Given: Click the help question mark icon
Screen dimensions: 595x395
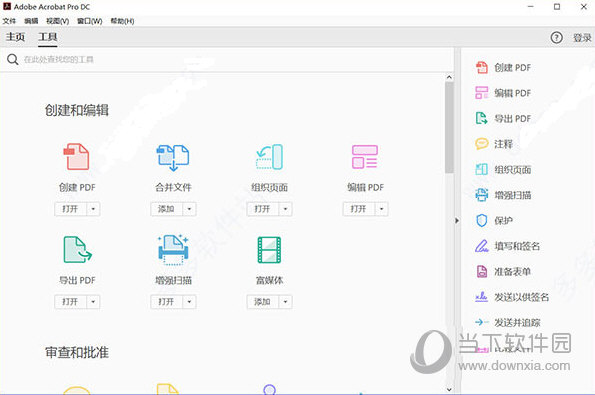Looking at the screenshot, I should pyautogui.click(x=556, y=37).
